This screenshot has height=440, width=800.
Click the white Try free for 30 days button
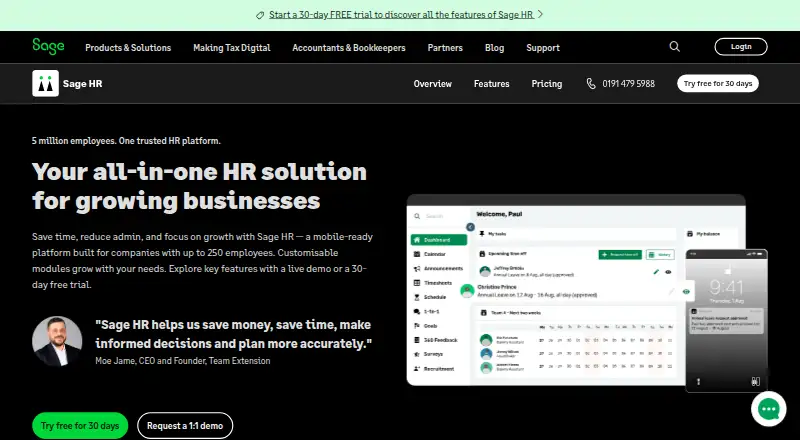pyautogui.click(x=718, y=83)
